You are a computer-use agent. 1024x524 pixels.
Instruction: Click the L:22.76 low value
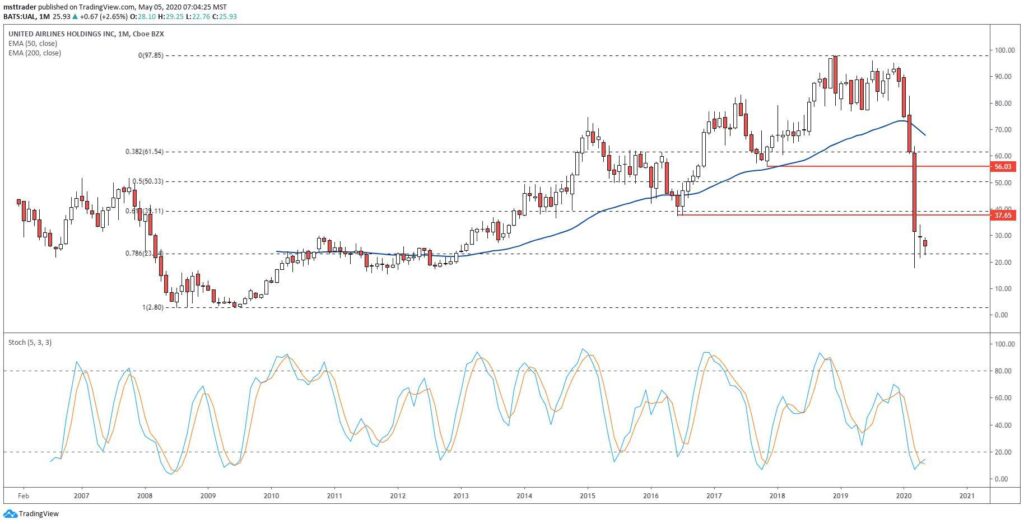(198, 16)
